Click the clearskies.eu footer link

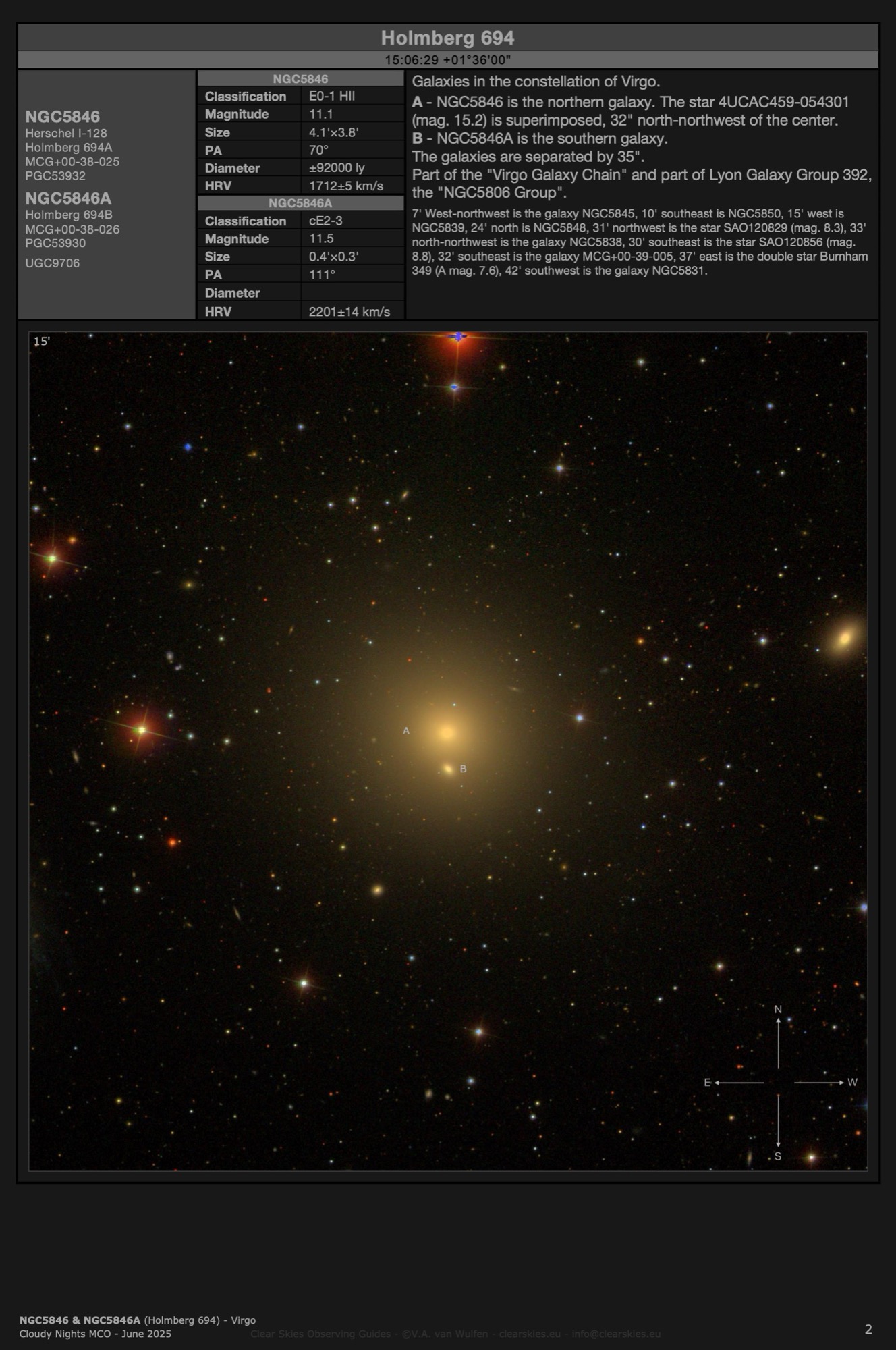530,1334
